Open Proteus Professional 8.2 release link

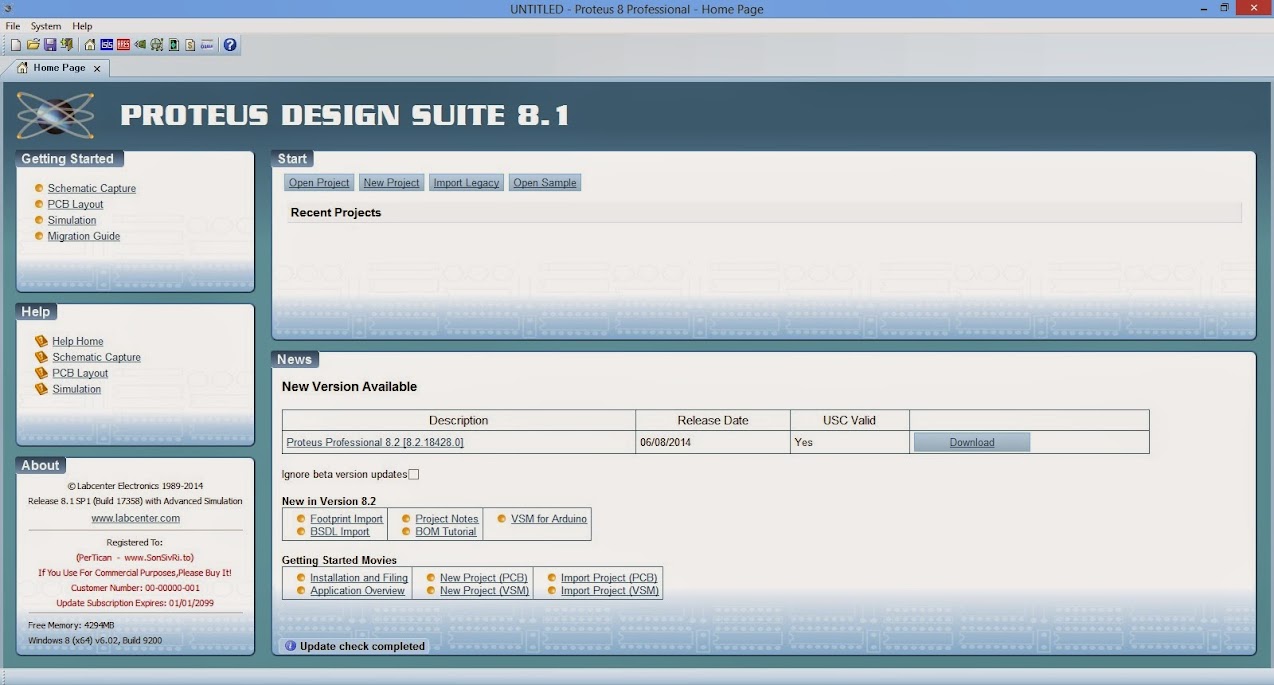coord(375,442)
